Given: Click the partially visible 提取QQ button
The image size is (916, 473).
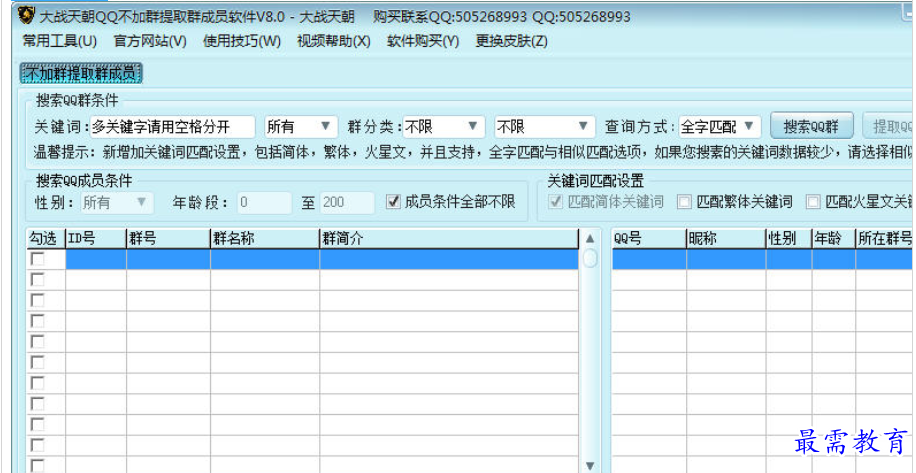Looking at the screenshot, I should coord(890,126).
